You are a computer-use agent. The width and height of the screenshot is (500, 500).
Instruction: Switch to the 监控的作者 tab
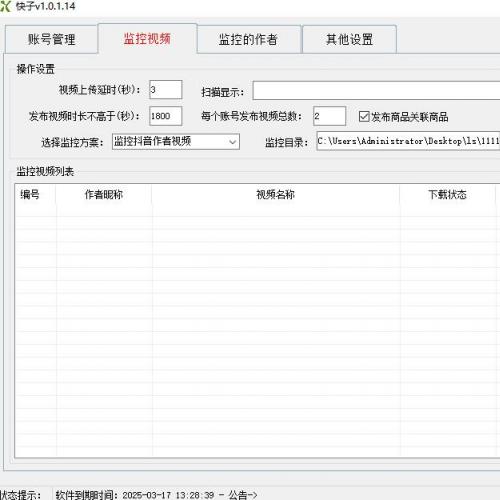coord(248,39)
